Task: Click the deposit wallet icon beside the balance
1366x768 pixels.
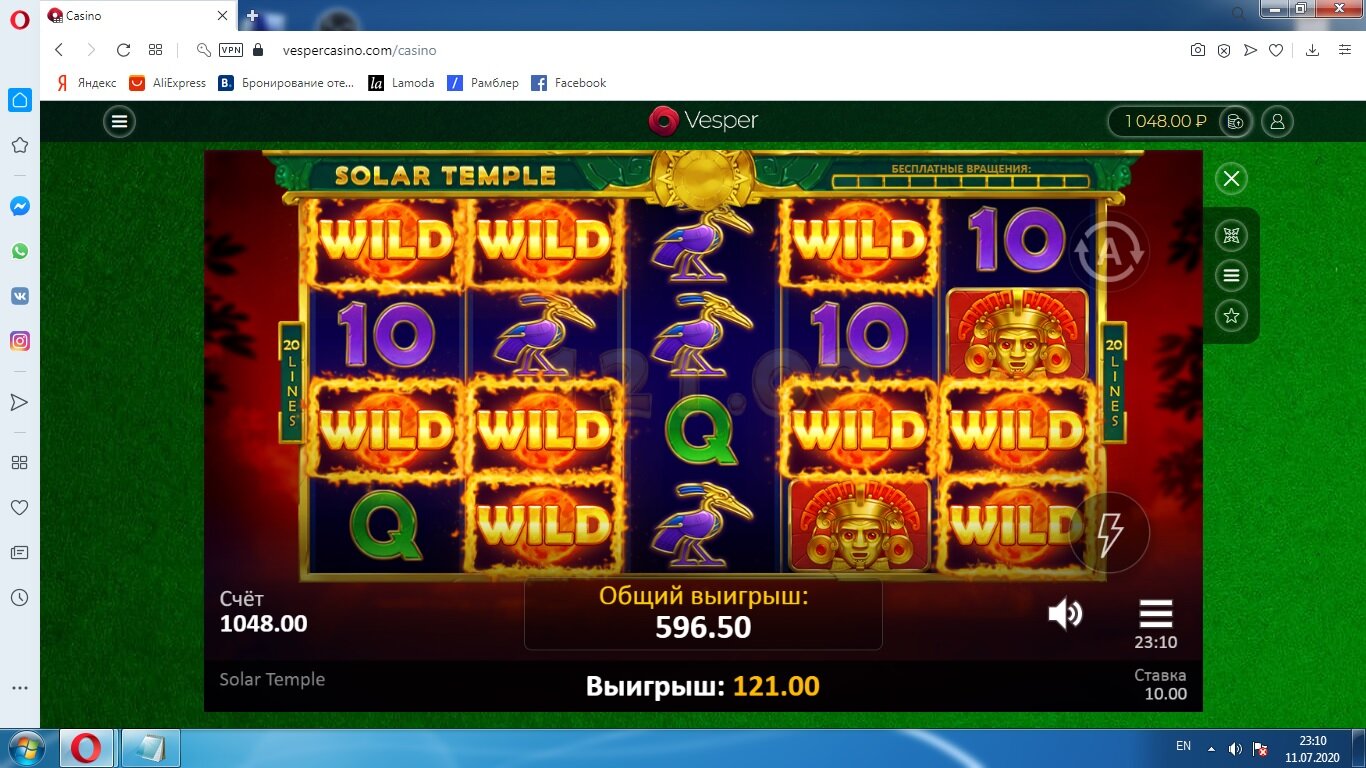Action: click(x=1236, y=122)
